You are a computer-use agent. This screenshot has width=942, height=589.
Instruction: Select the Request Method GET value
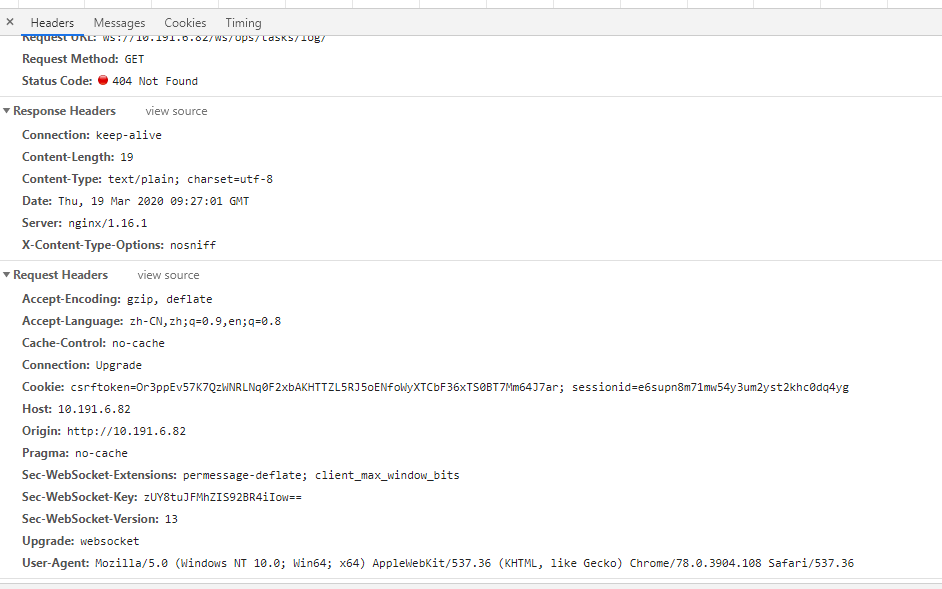[x=134, y=60]
